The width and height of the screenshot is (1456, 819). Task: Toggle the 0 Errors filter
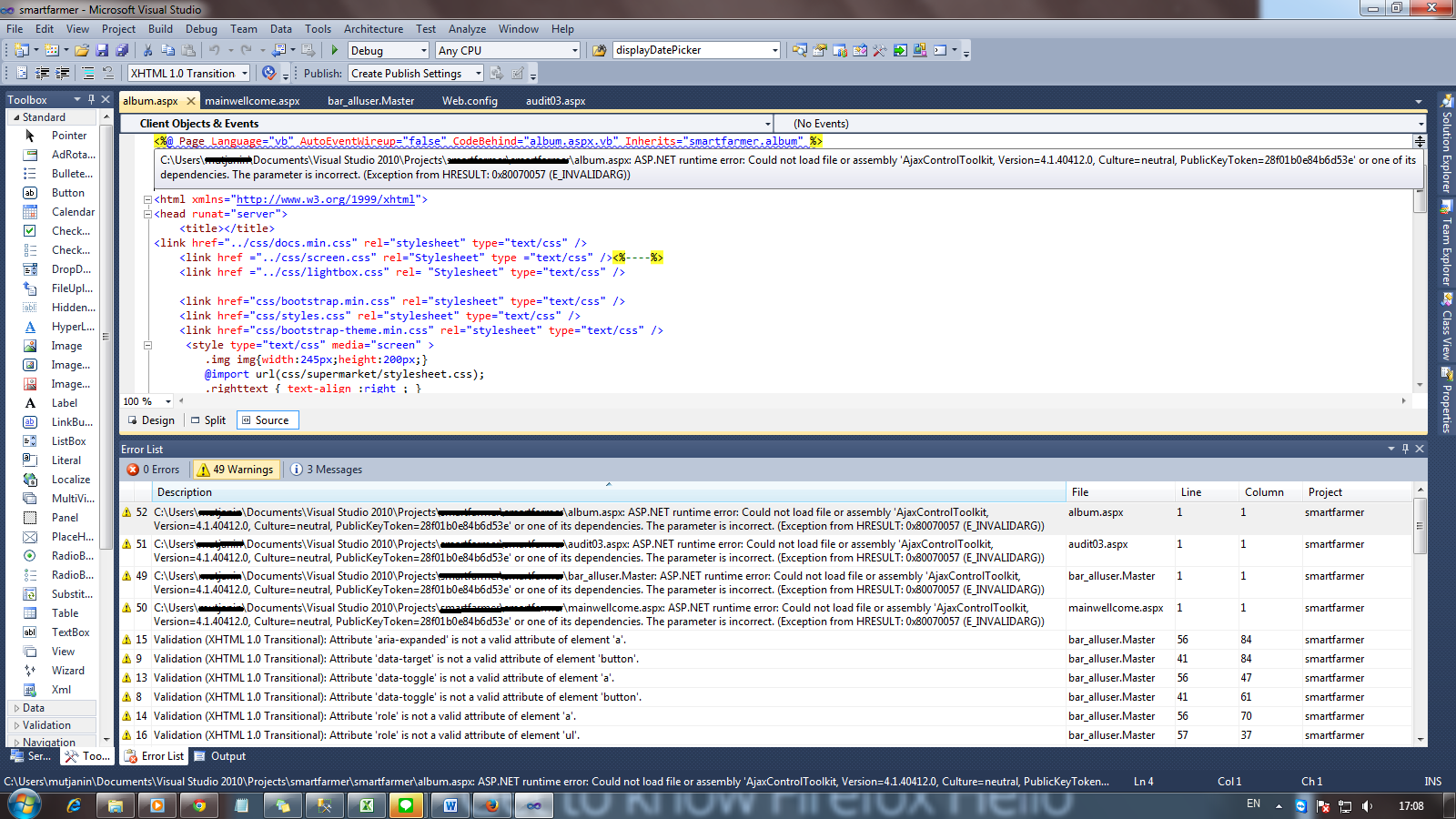pos(154,470)
